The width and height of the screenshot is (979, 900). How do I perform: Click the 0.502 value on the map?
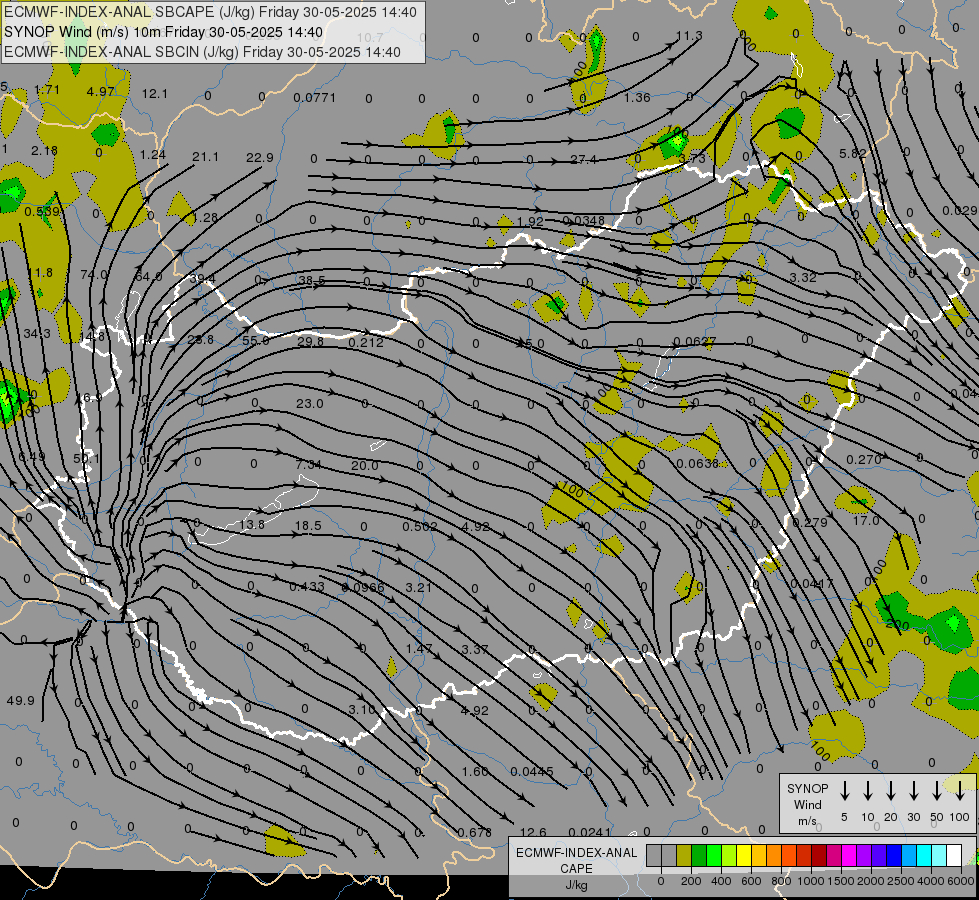[x=420, y=527]
